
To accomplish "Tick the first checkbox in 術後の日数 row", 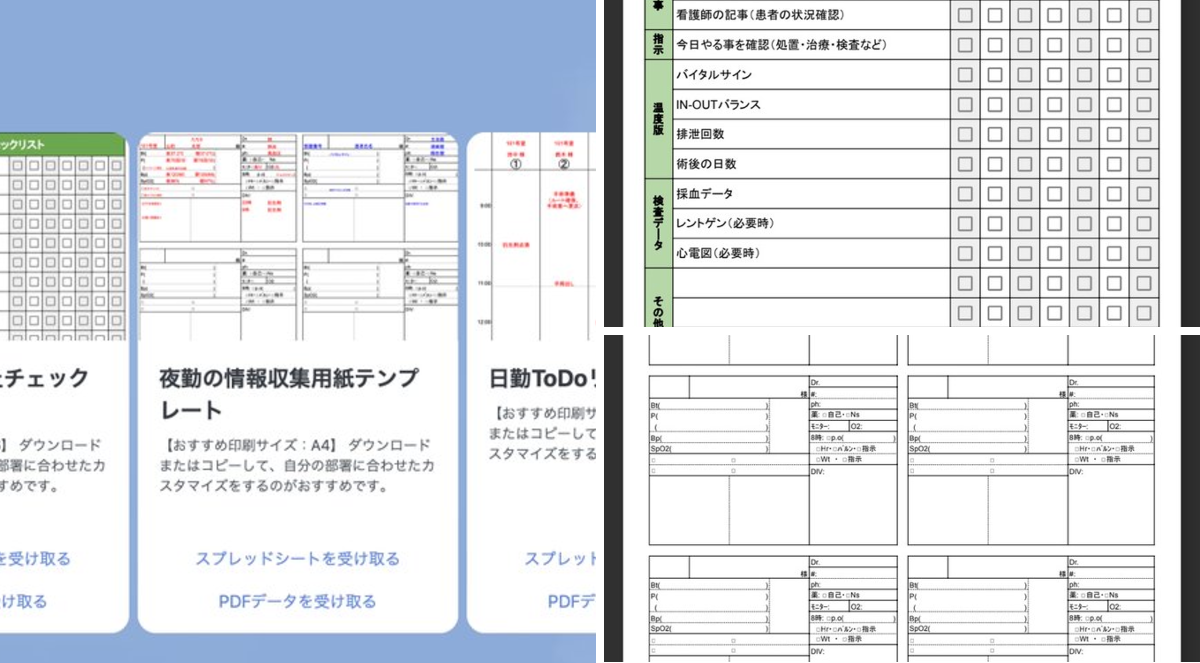I will (965, 164).
